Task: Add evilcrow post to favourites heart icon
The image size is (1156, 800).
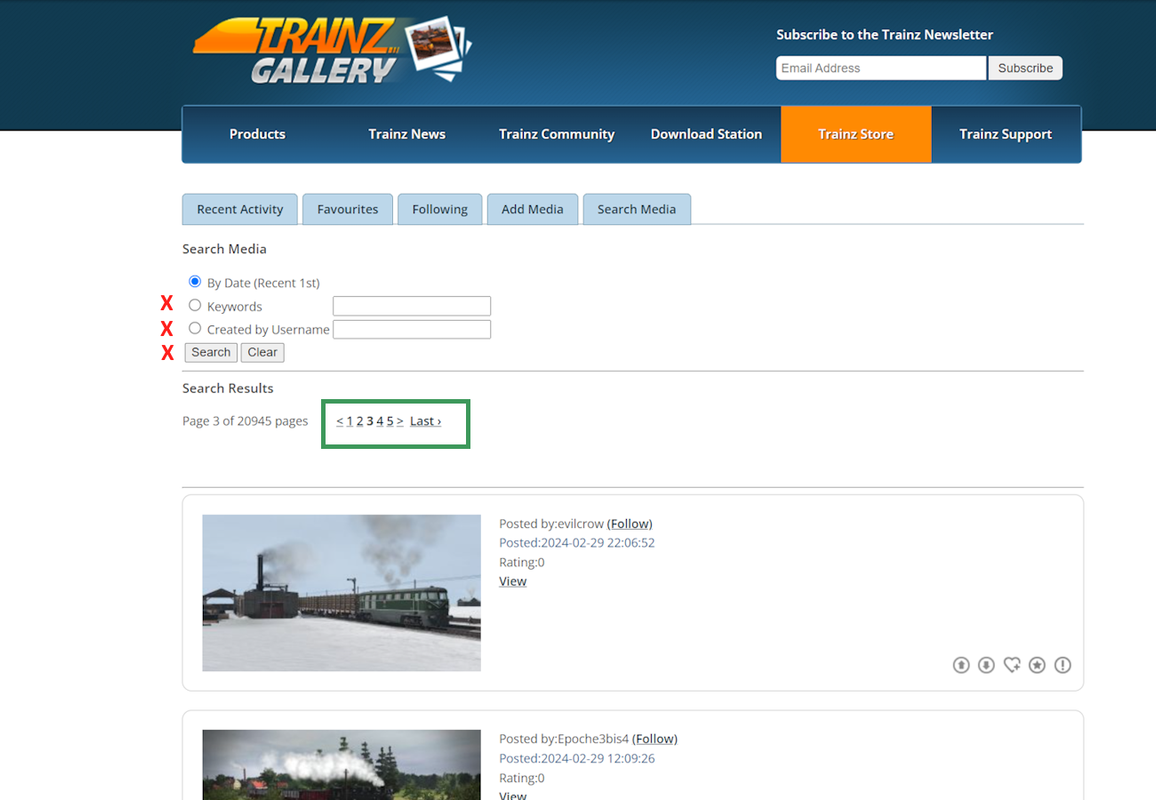Action: pos(1012,665)
